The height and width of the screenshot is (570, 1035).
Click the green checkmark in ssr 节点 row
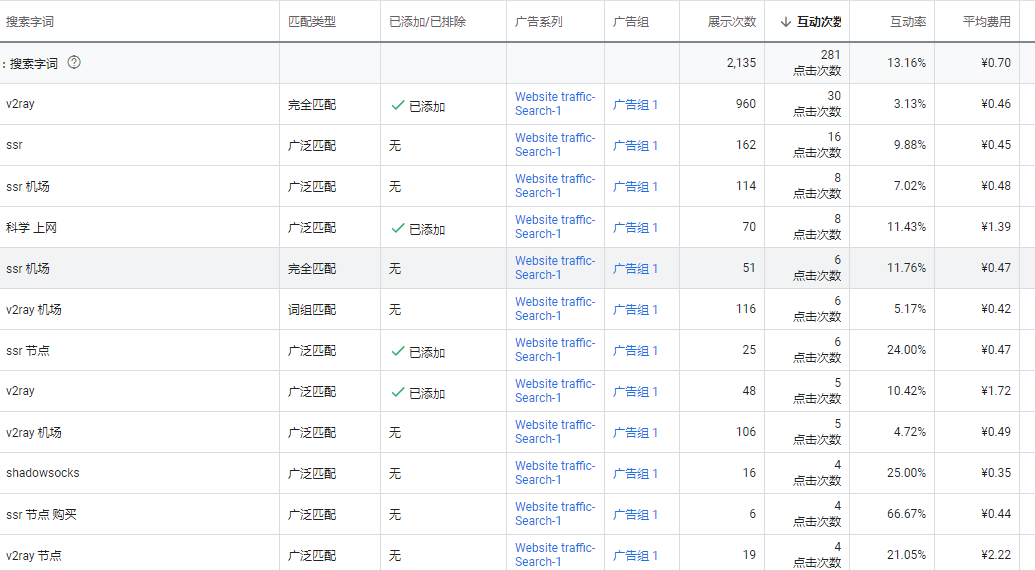coord(397,351)
